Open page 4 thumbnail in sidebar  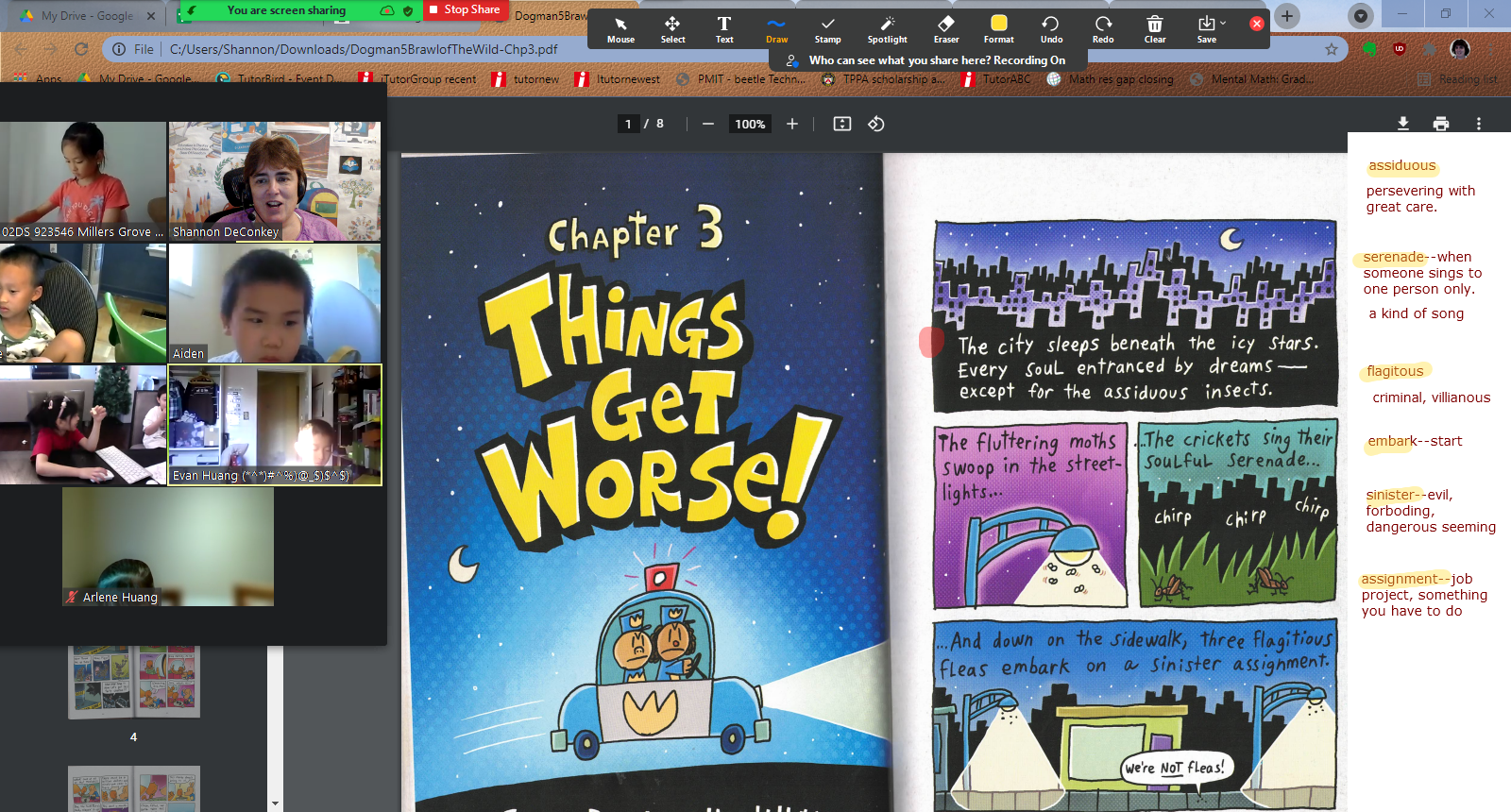(x=134, y=682)
